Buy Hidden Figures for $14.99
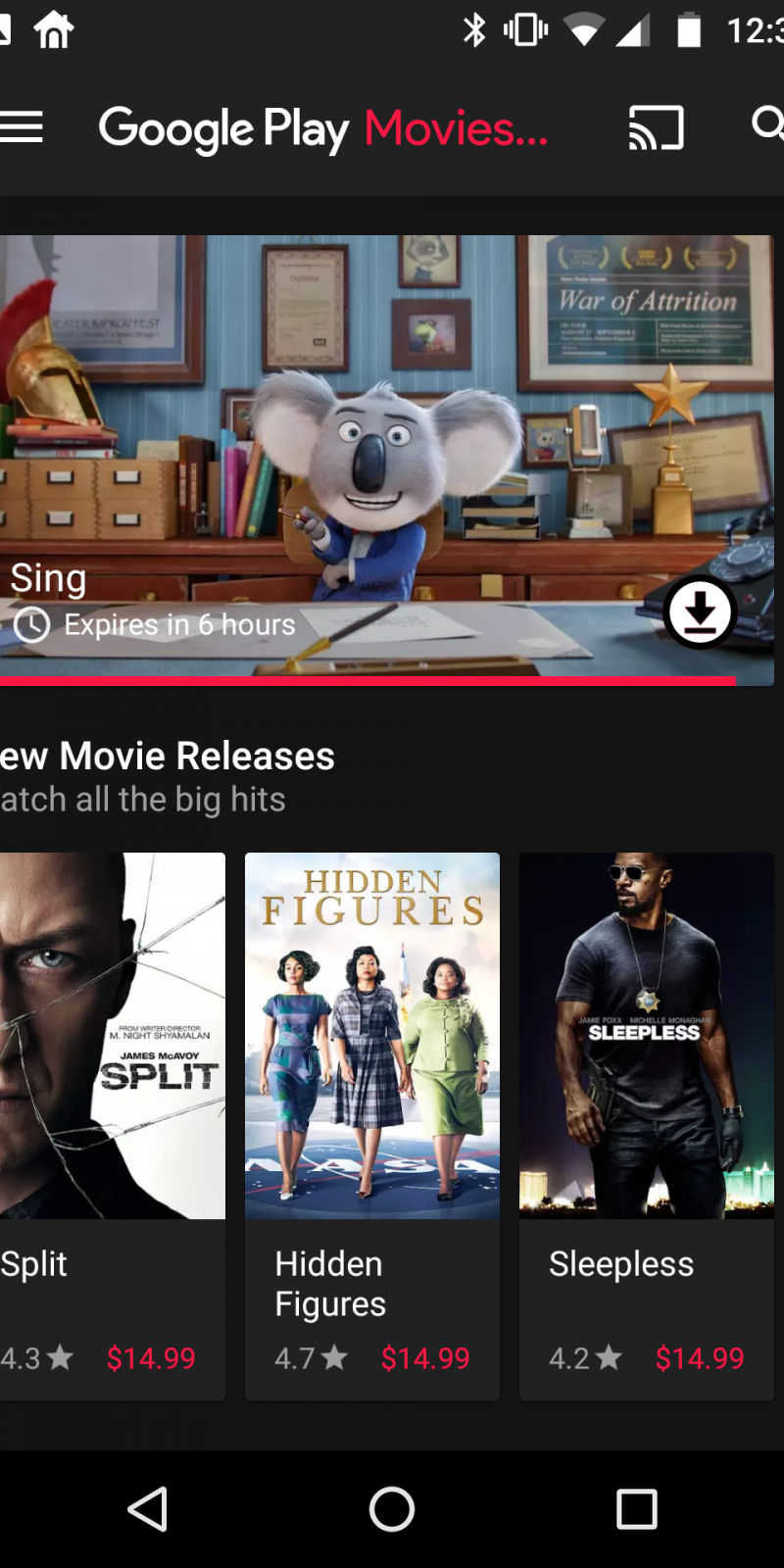784x1568 pixels. 425,1358
